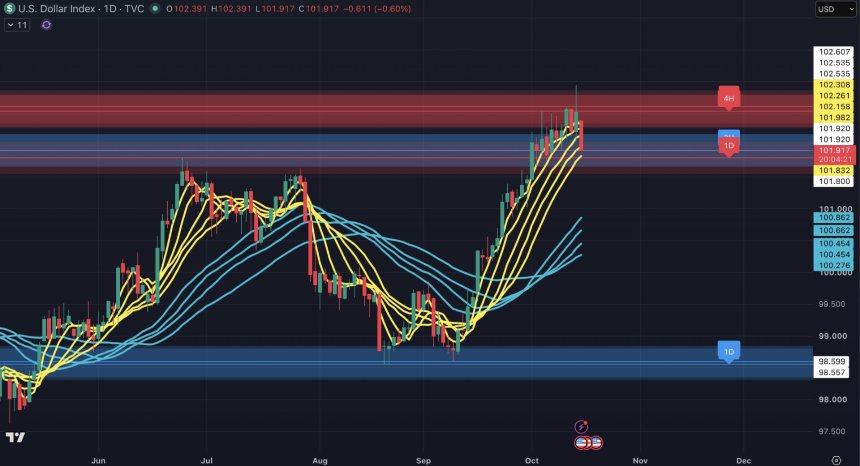Click the Dec time axis label
The image size is (860, 466).
pos(744,461)
